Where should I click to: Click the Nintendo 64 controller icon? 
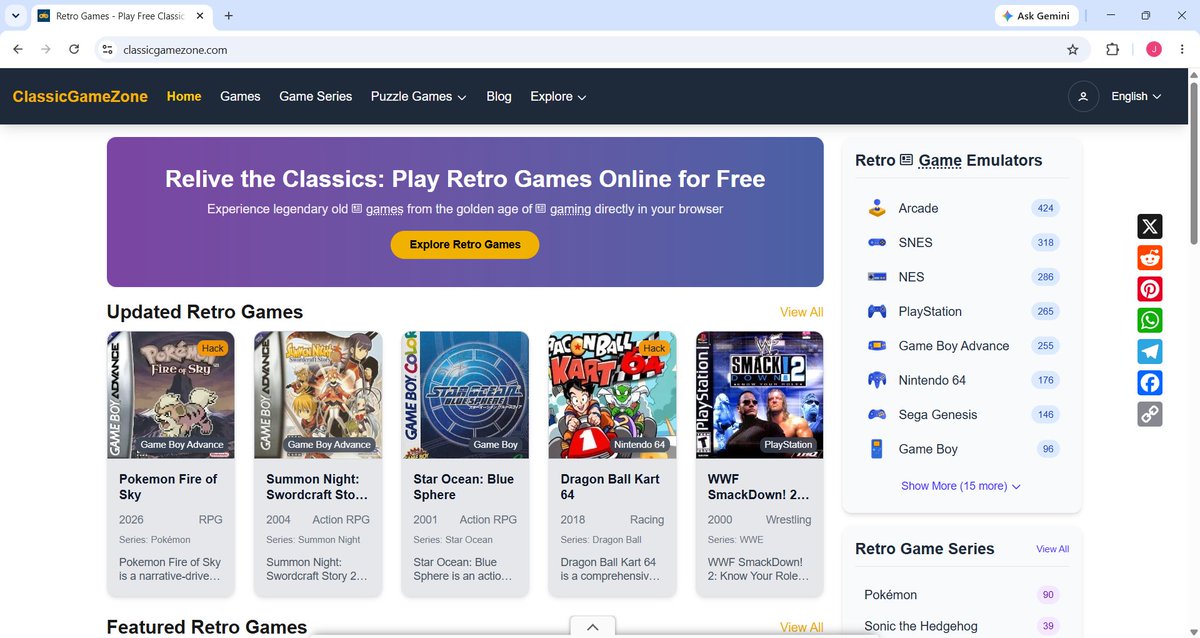(x=876, y=380)
